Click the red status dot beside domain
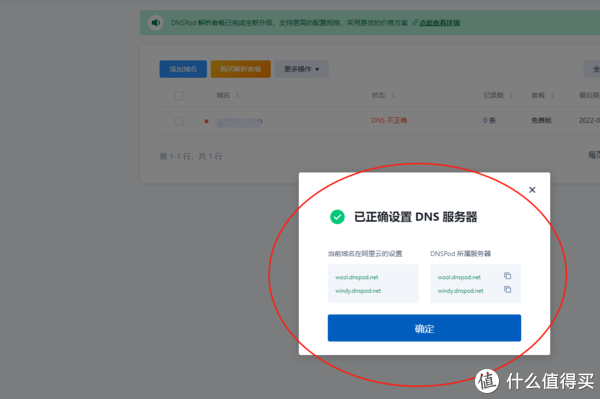Image resolution: width=600 pixels, height=399 pixels. 206,121
